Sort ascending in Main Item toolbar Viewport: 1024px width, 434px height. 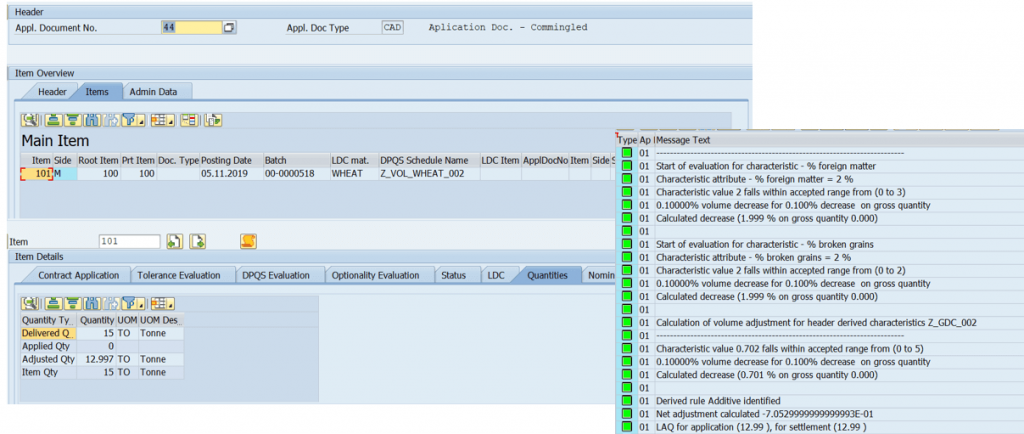[x=54, y=120]
